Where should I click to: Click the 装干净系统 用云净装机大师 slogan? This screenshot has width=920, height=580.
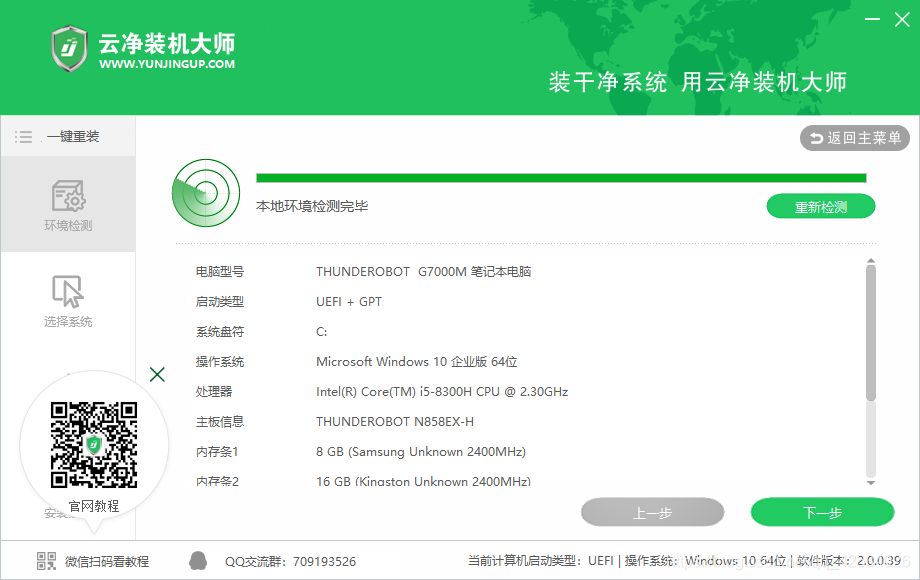698,82
